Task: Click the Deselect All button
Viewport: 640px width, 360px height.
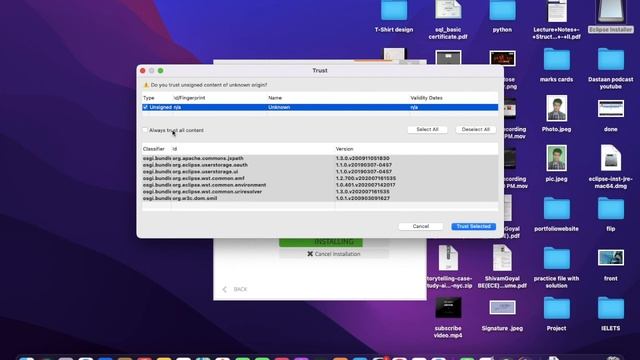Action: tap(476, 129)
